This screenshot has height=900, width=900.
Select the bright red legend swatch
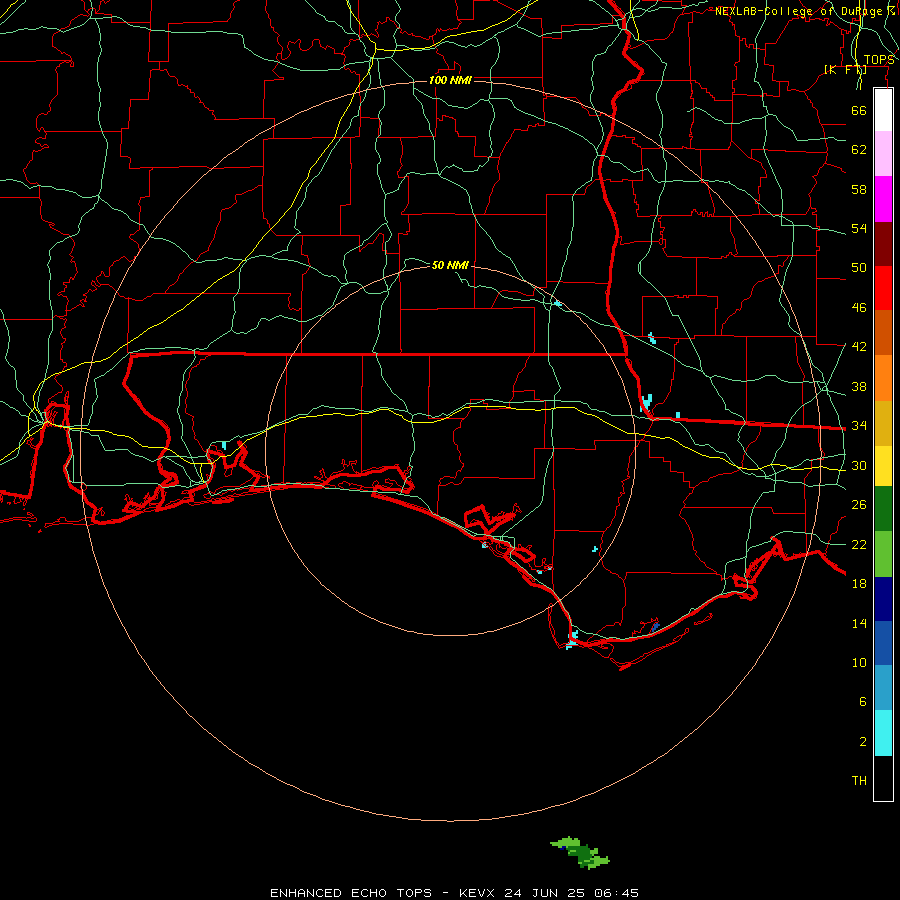point(883,288)
